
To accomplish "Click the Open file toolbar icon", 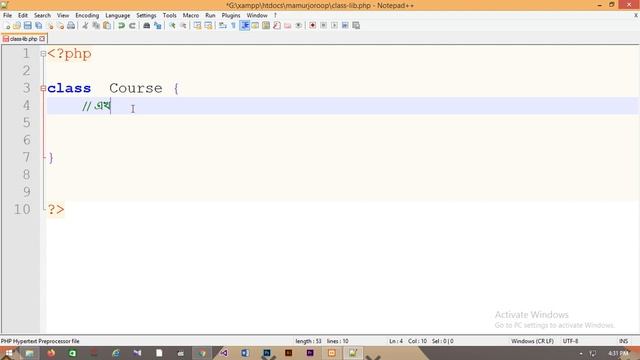I will [x=17, y=26].
